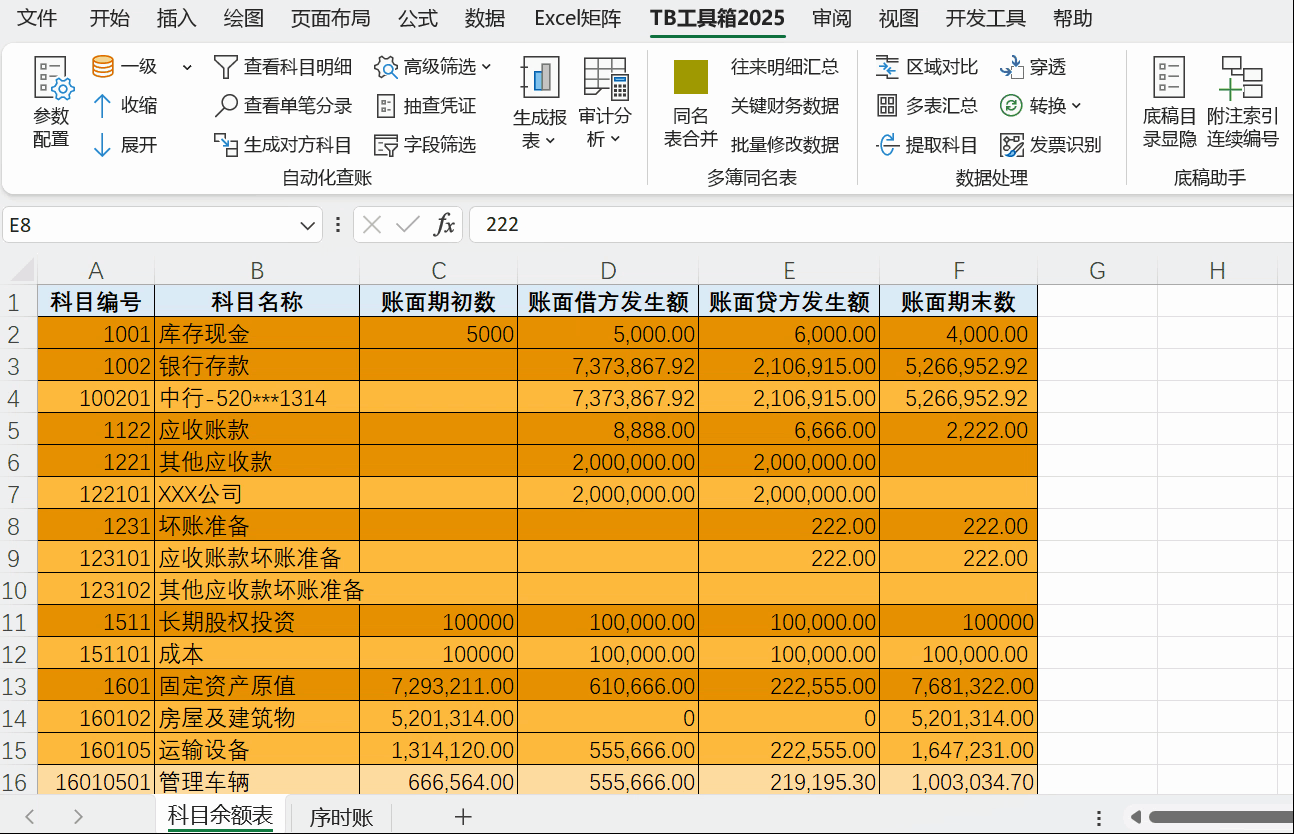
Task: Open the 参数配置 settings icon
Action: [x=53, y=79]
